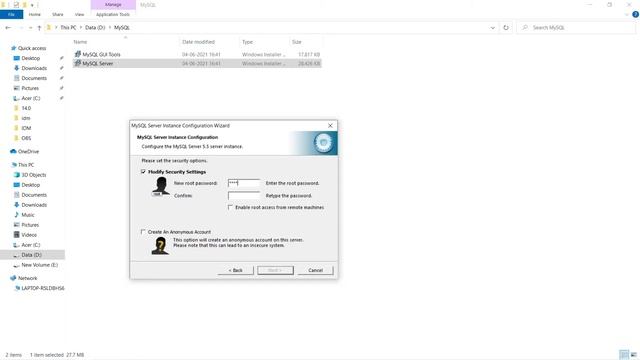
Task: Cancel the MySQL configuration wizard
Action: point(316,270)
